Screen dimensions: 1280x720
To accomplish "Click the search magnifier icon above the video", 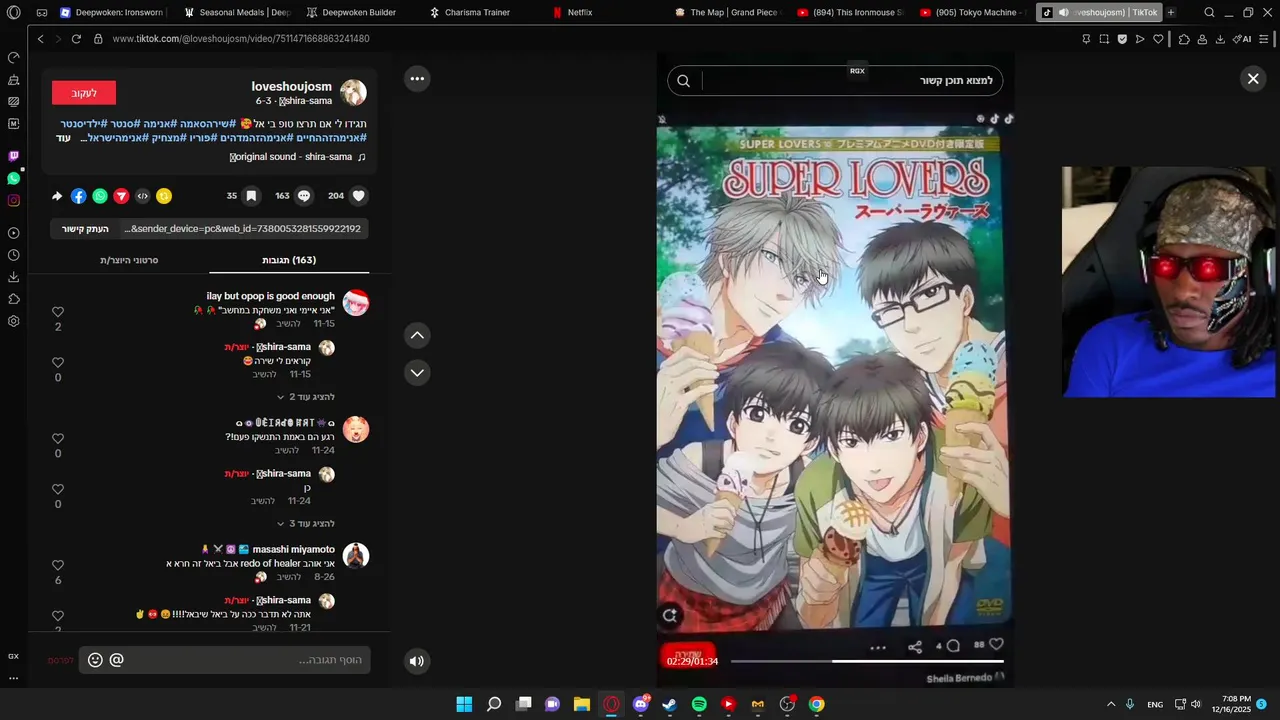I will [684, 81].
